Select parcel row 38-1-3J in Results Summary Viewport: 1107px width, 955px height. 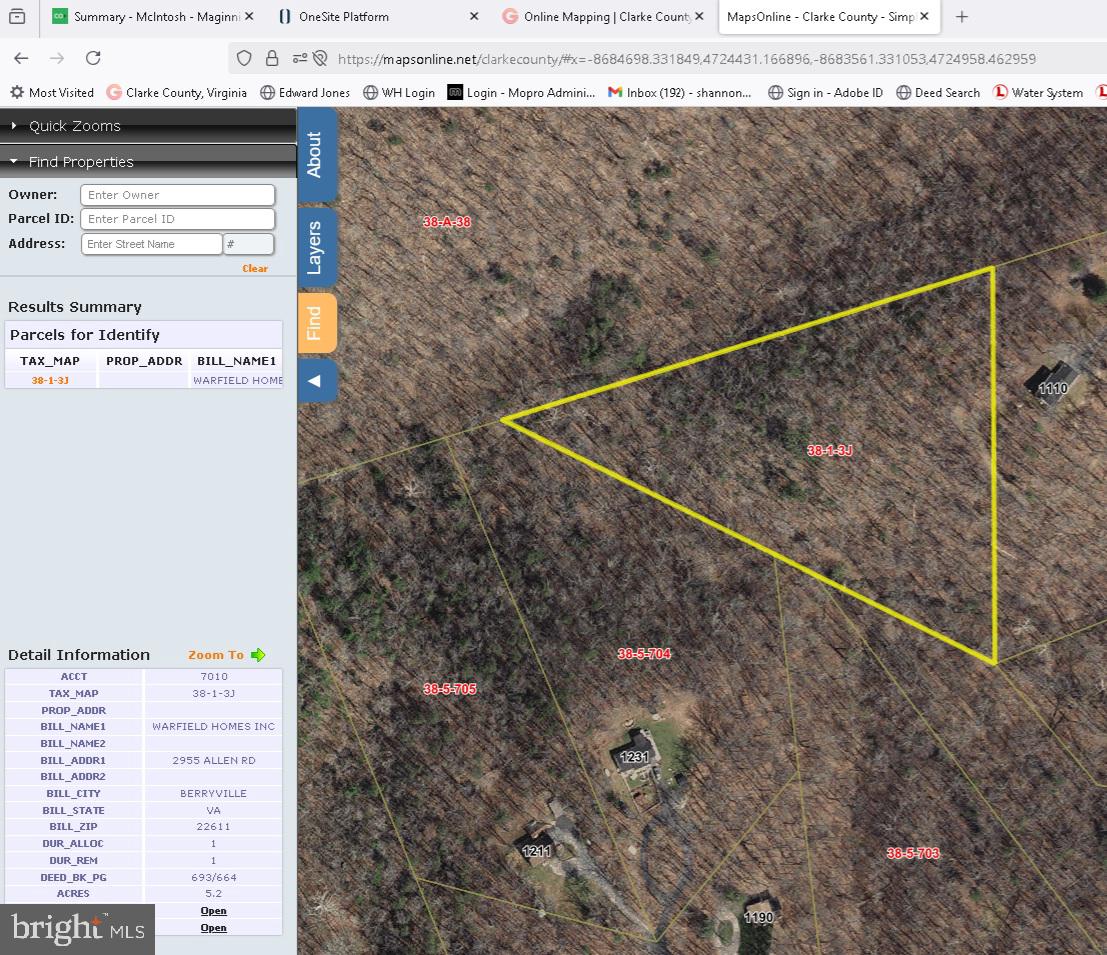coord(50,380)
